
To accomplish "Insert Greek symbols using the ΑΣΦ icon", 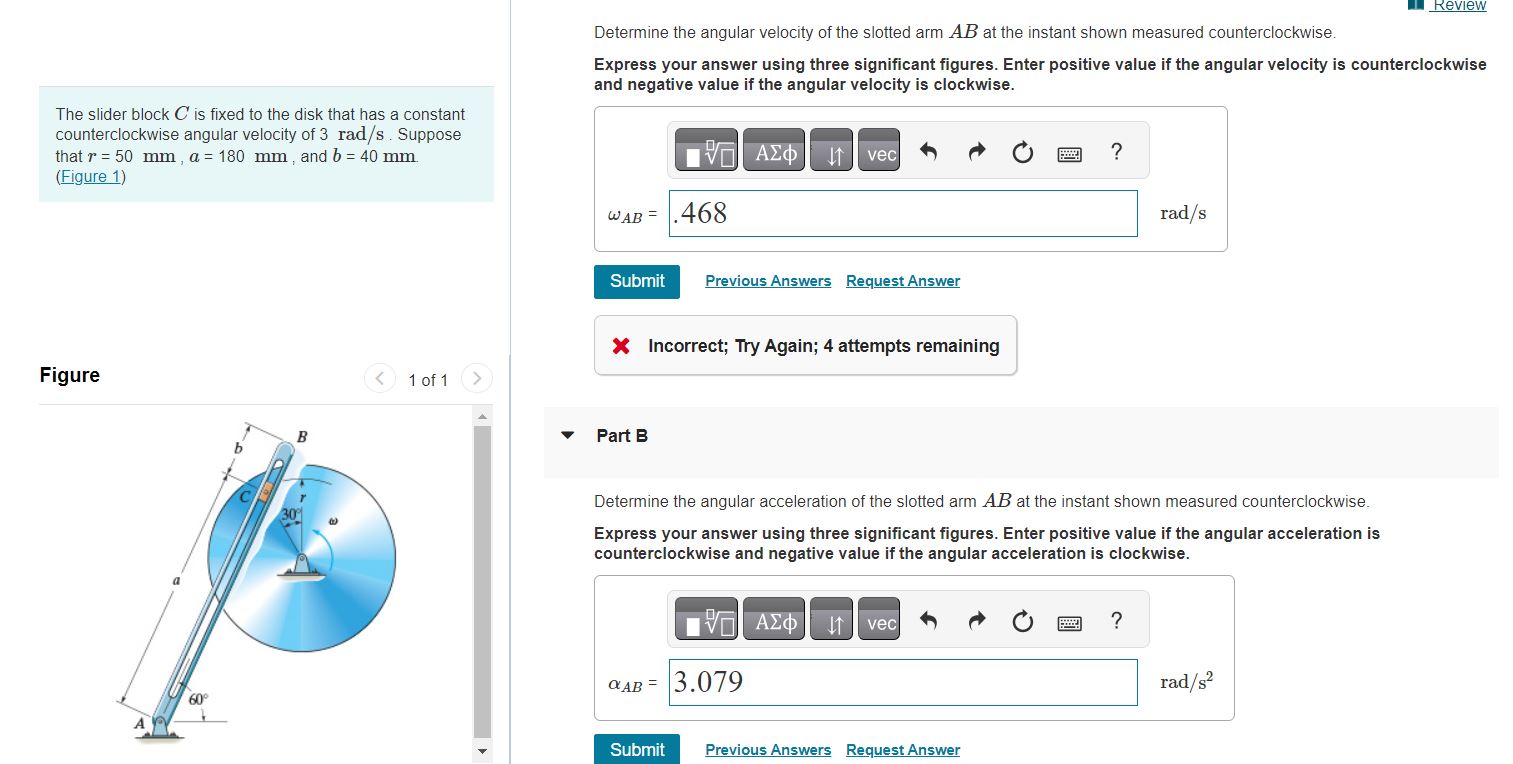I will pyautogui.click(x=773, y=149).
